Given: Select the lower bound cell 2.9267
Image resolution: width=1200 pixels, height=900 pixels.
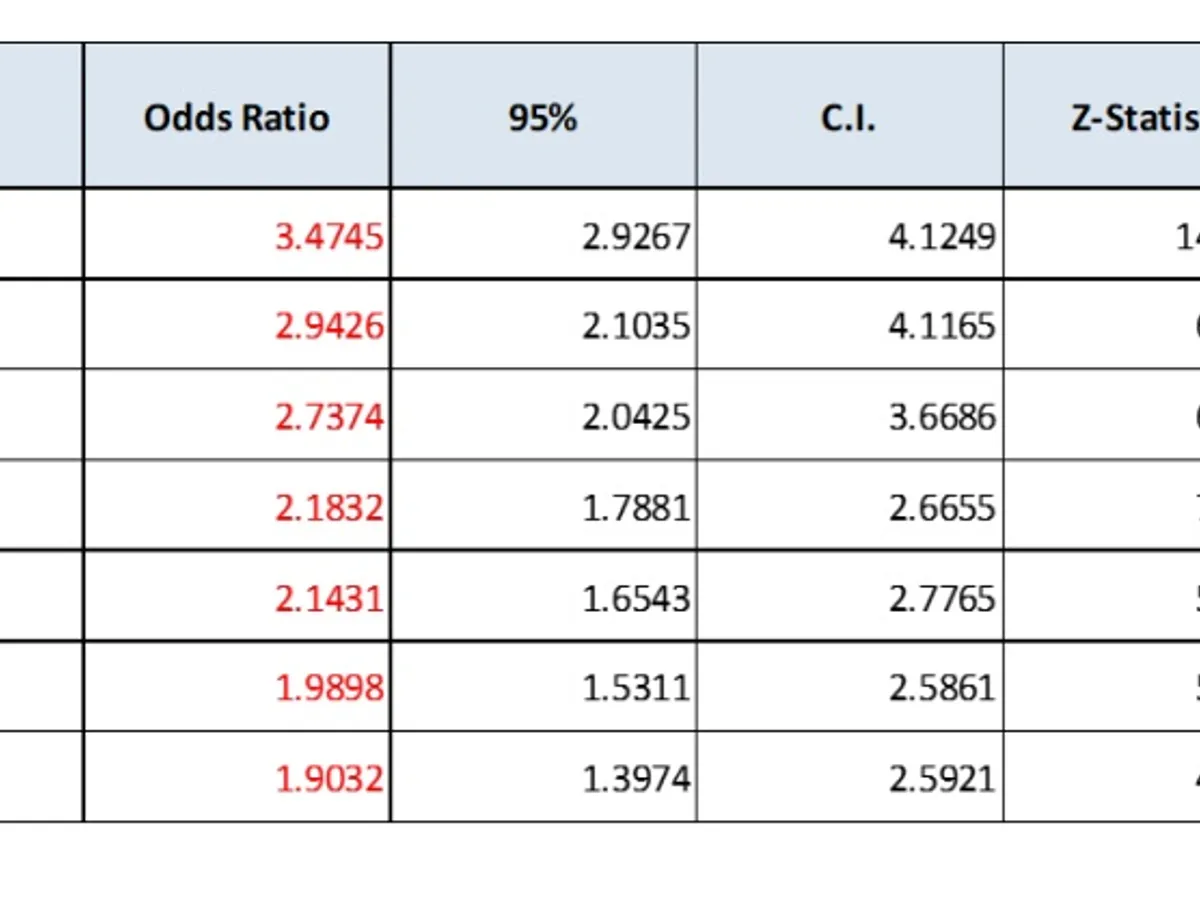Looking at the screenshot, I should coord(636,236).
